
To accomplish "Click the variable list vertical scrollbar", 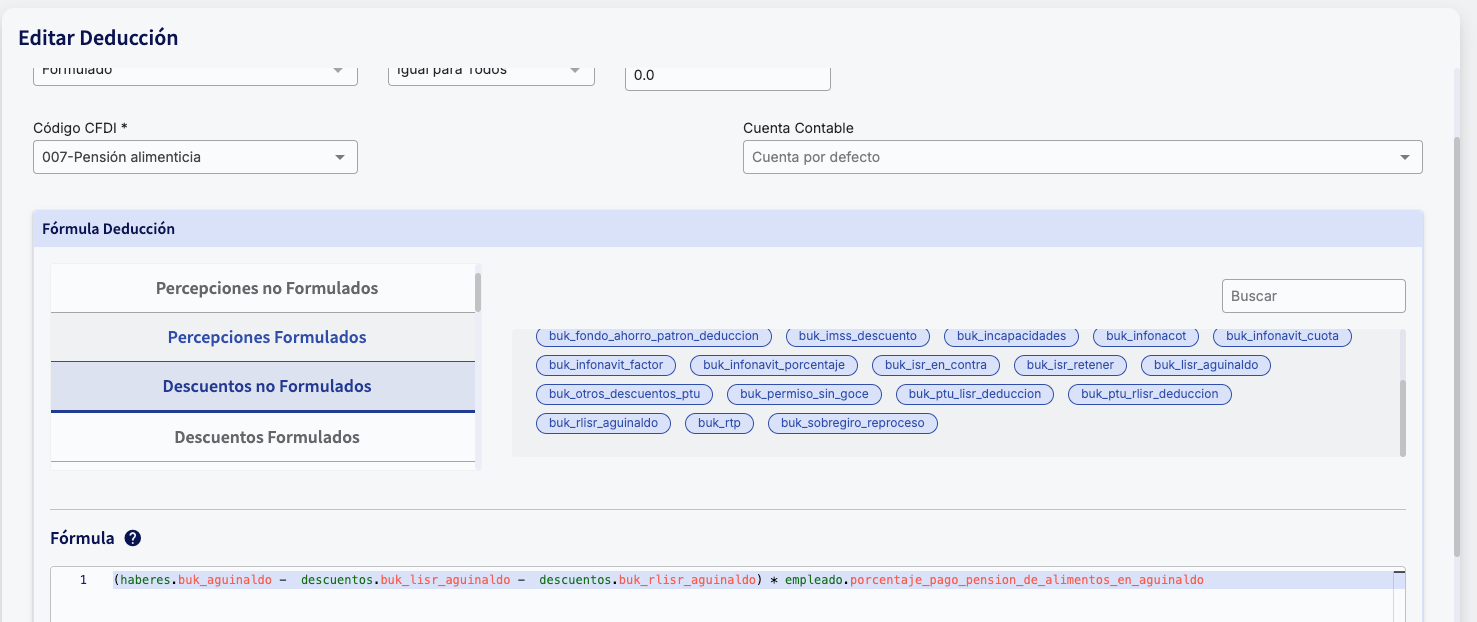I will [1402, 417].
